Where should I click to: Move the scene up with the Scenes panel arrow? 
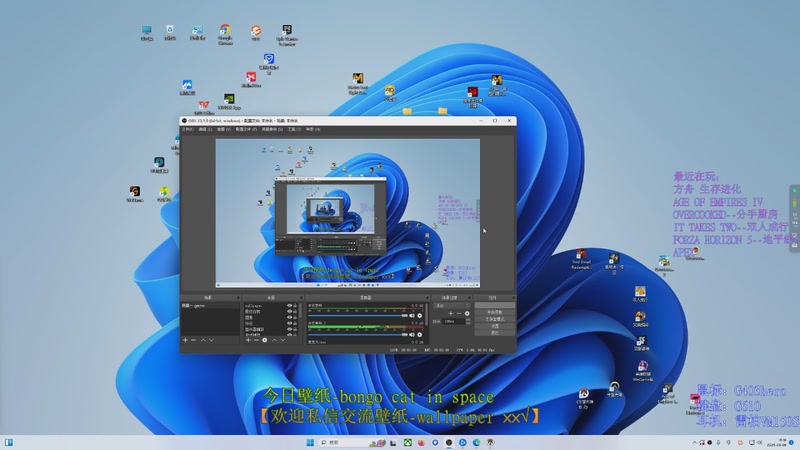(x=203, y=340)
